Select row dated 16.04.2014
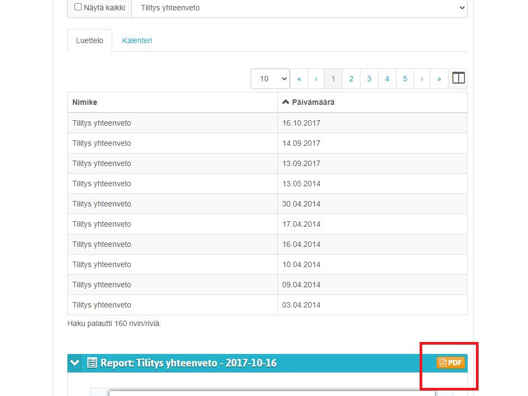 [x=267, y=244]
